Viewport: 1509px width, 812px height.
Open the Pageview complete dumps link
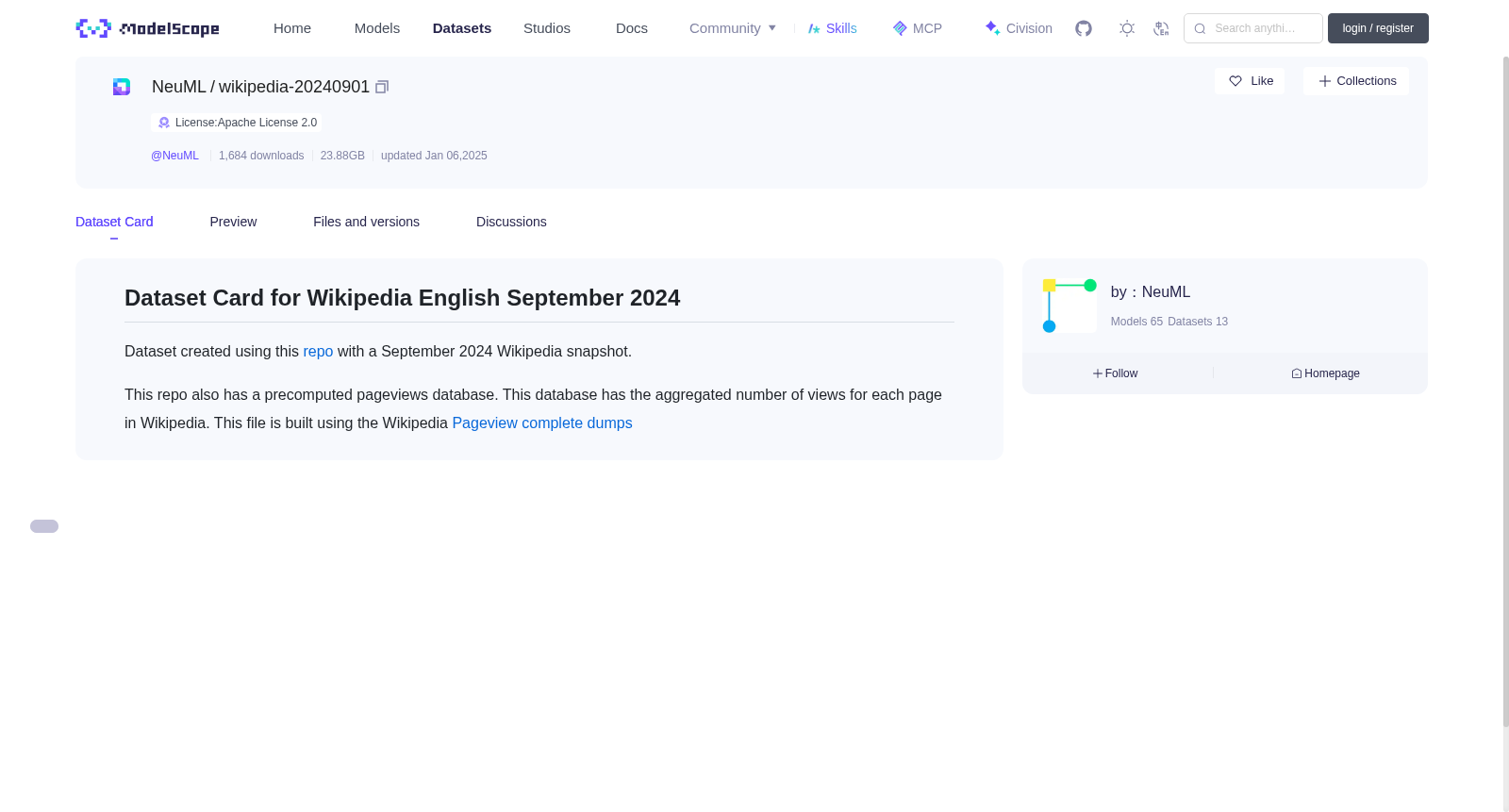pos(542,423)
